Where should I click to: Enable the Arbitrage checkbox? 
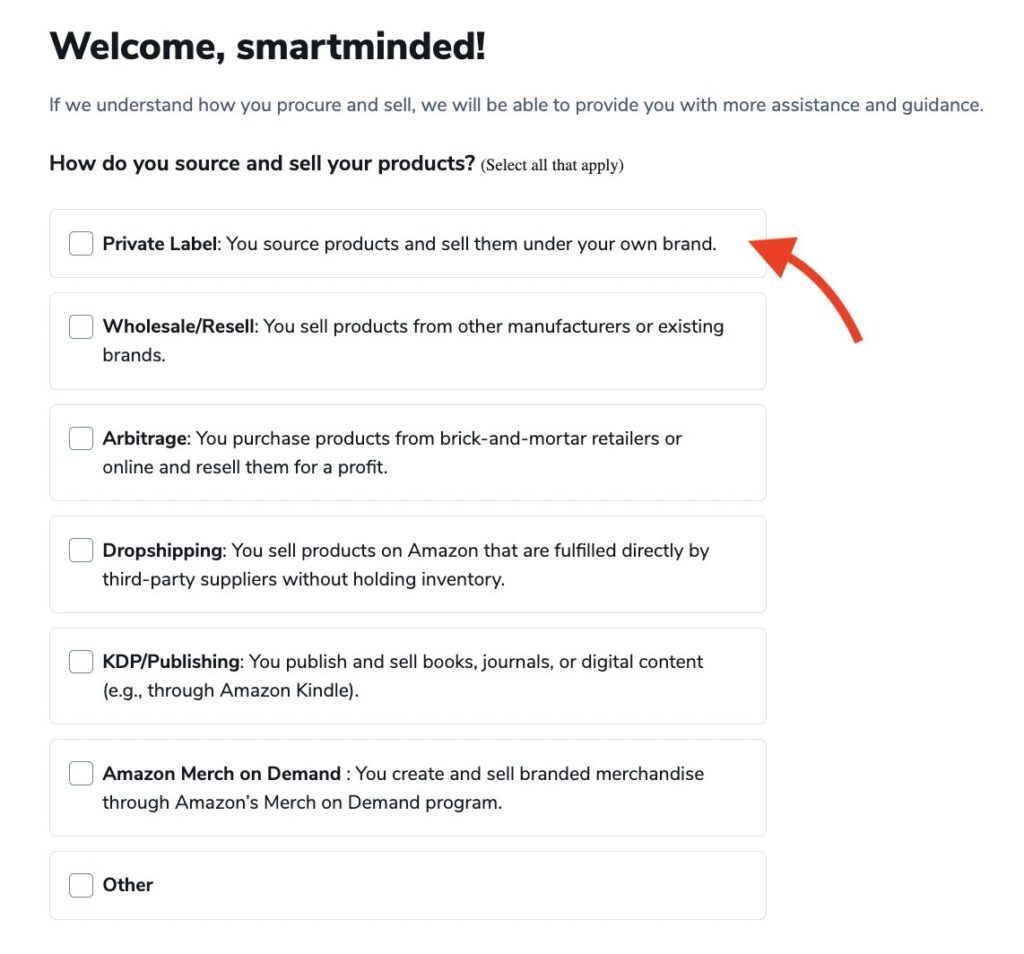tap(81, 438)
